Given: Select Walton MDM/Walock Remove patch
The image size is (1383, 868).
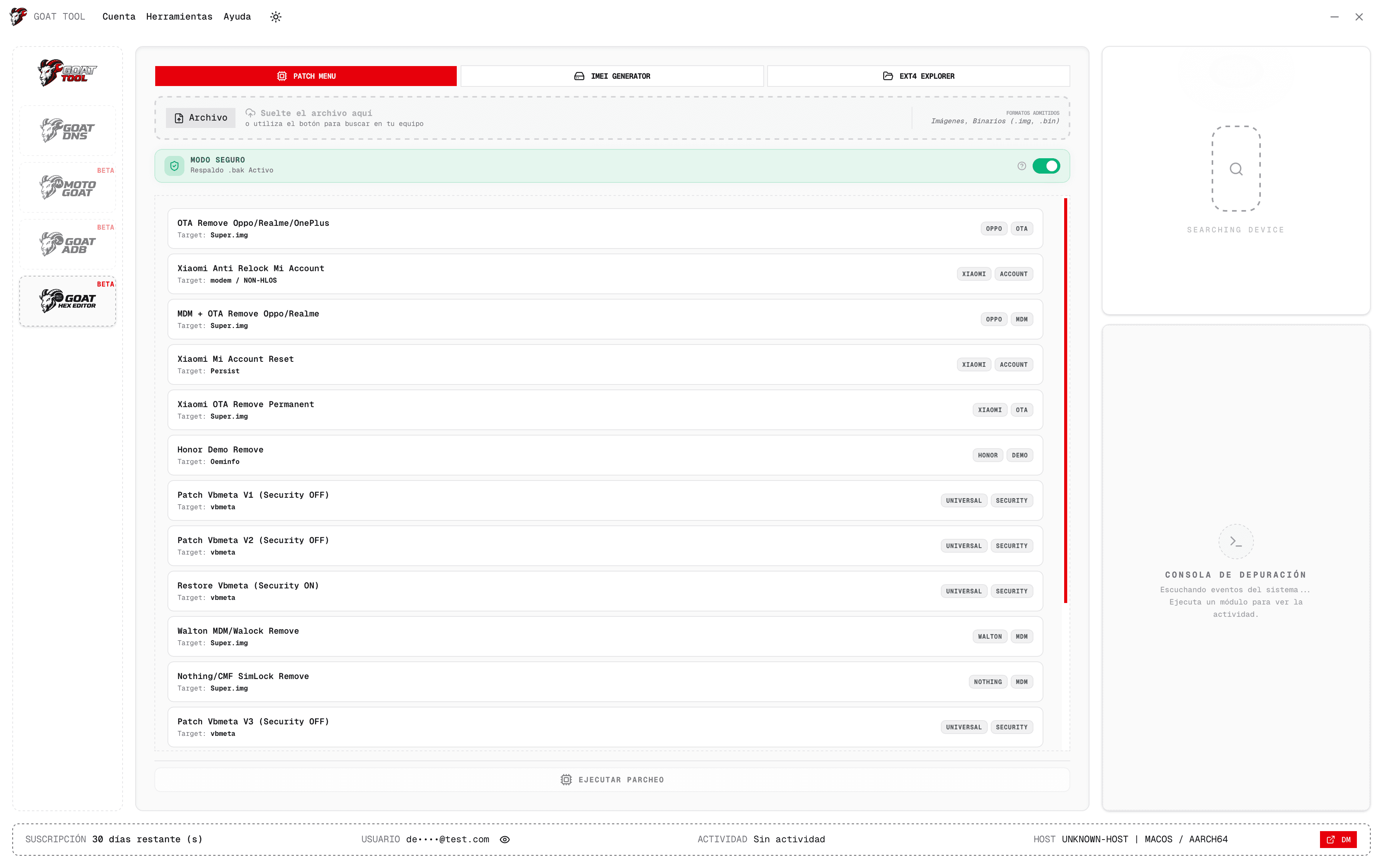Looking at the screenshot, I should click(605, 637).
